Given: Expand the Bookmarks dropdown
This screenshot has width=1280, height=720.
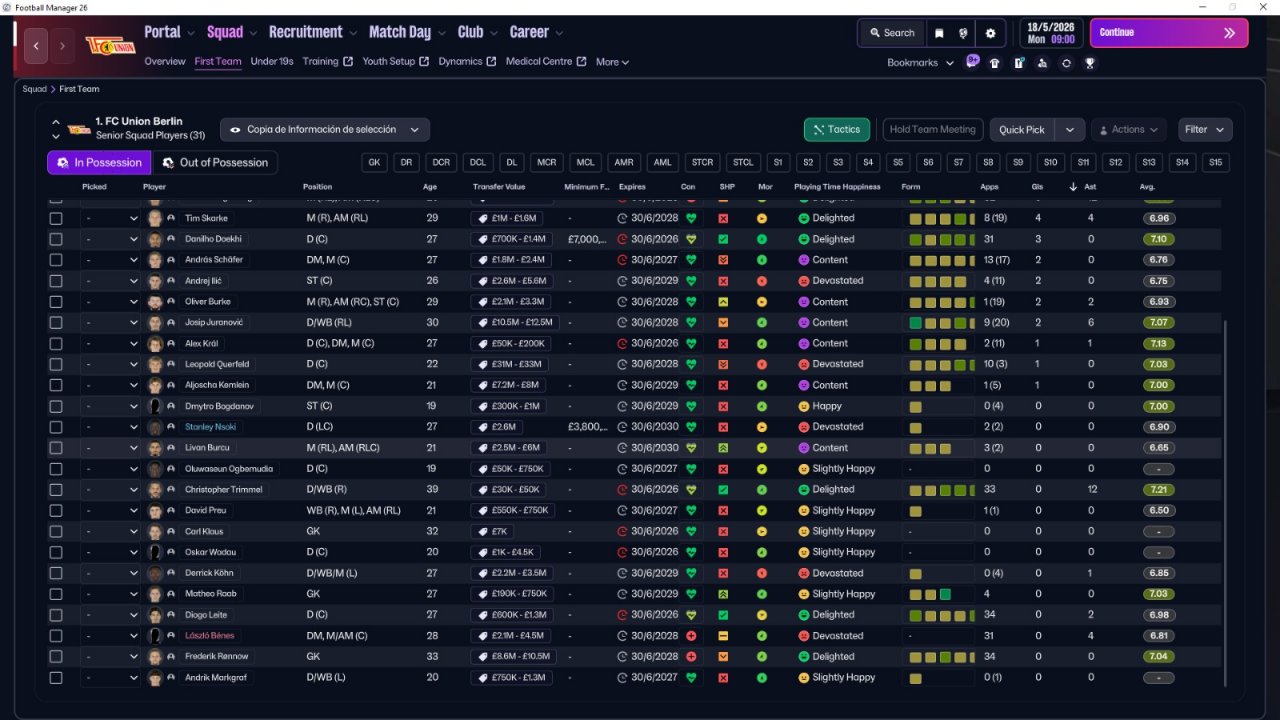Looking at the screenshot, I should coord(920,63).
